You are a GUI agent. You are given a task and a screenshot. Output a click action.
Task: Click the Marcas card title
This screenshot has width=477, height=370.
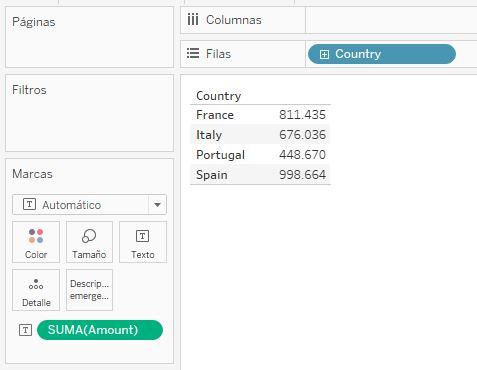point(32,174)
